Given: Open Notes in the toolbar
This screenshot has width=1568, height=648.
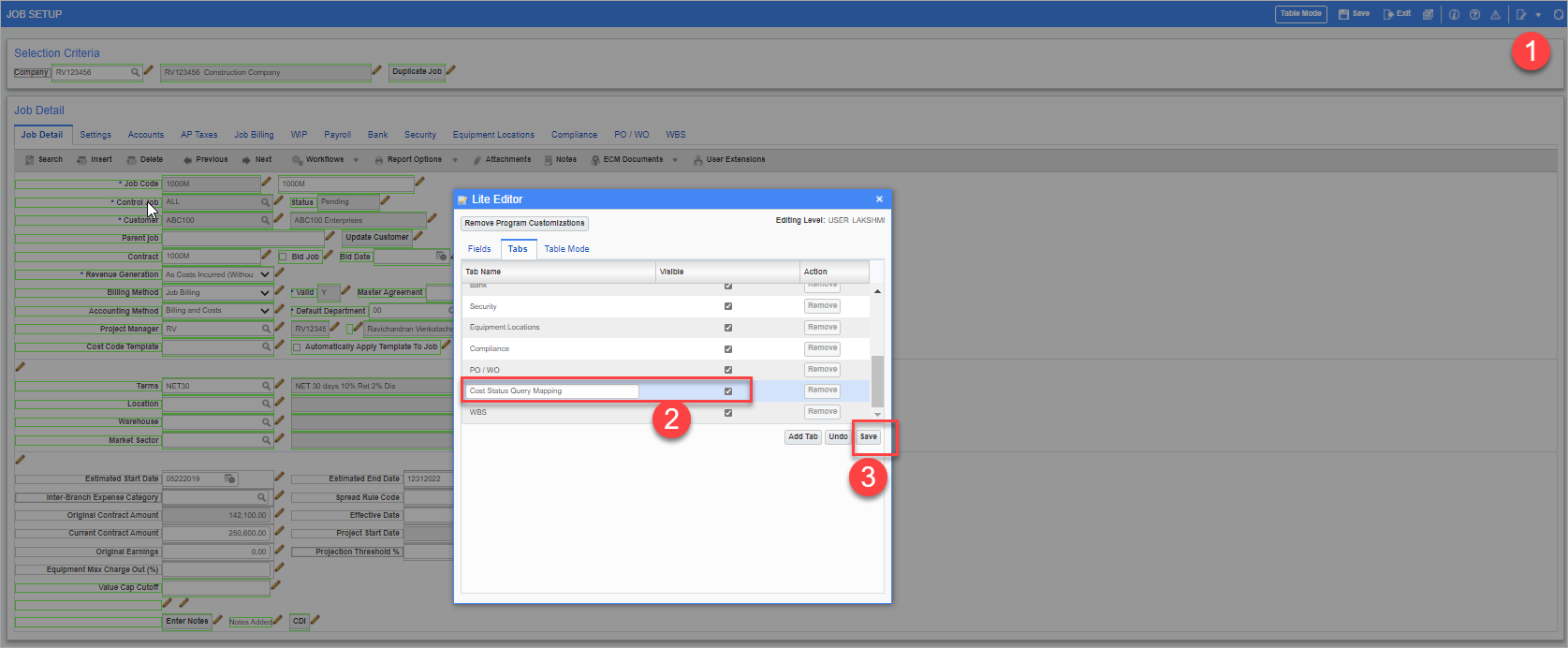Looking at the screenshot, I should coord(560,159).
